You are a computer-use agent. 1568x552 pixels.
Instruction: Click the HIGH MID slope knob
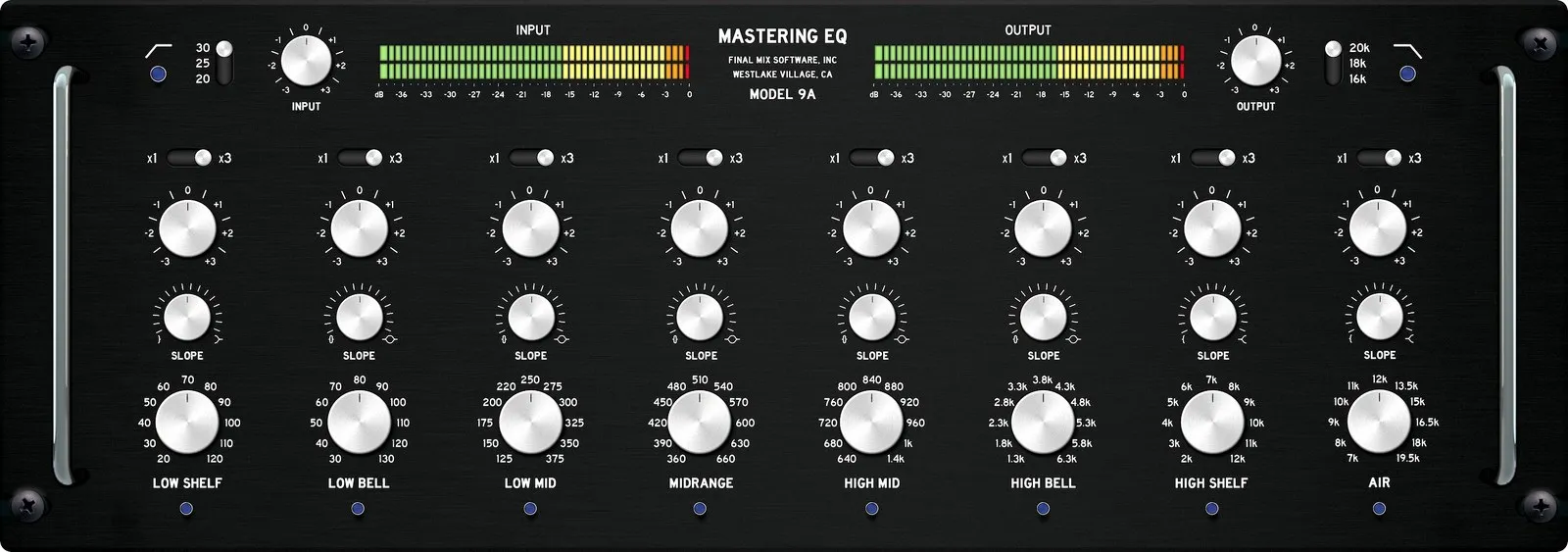(871, 317)
